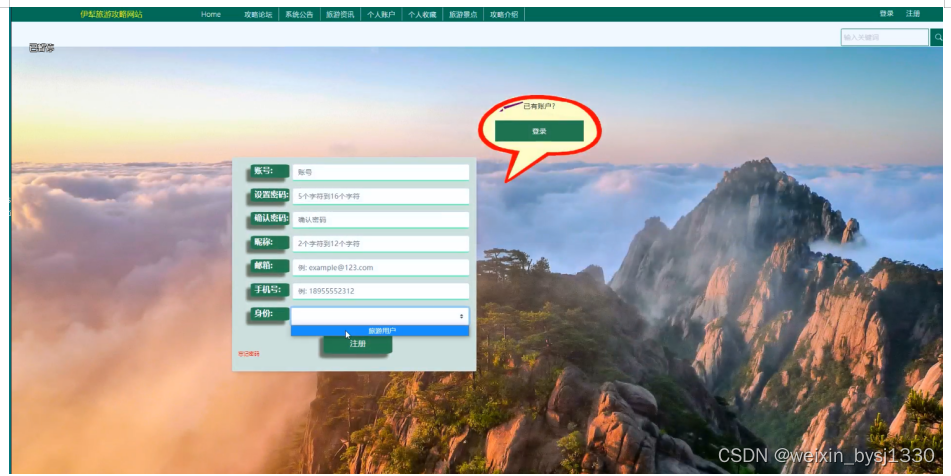Click the 登录 link in top bar
Image resolution: width=951 pixels, height=476 pixels.
click(887, 13)
